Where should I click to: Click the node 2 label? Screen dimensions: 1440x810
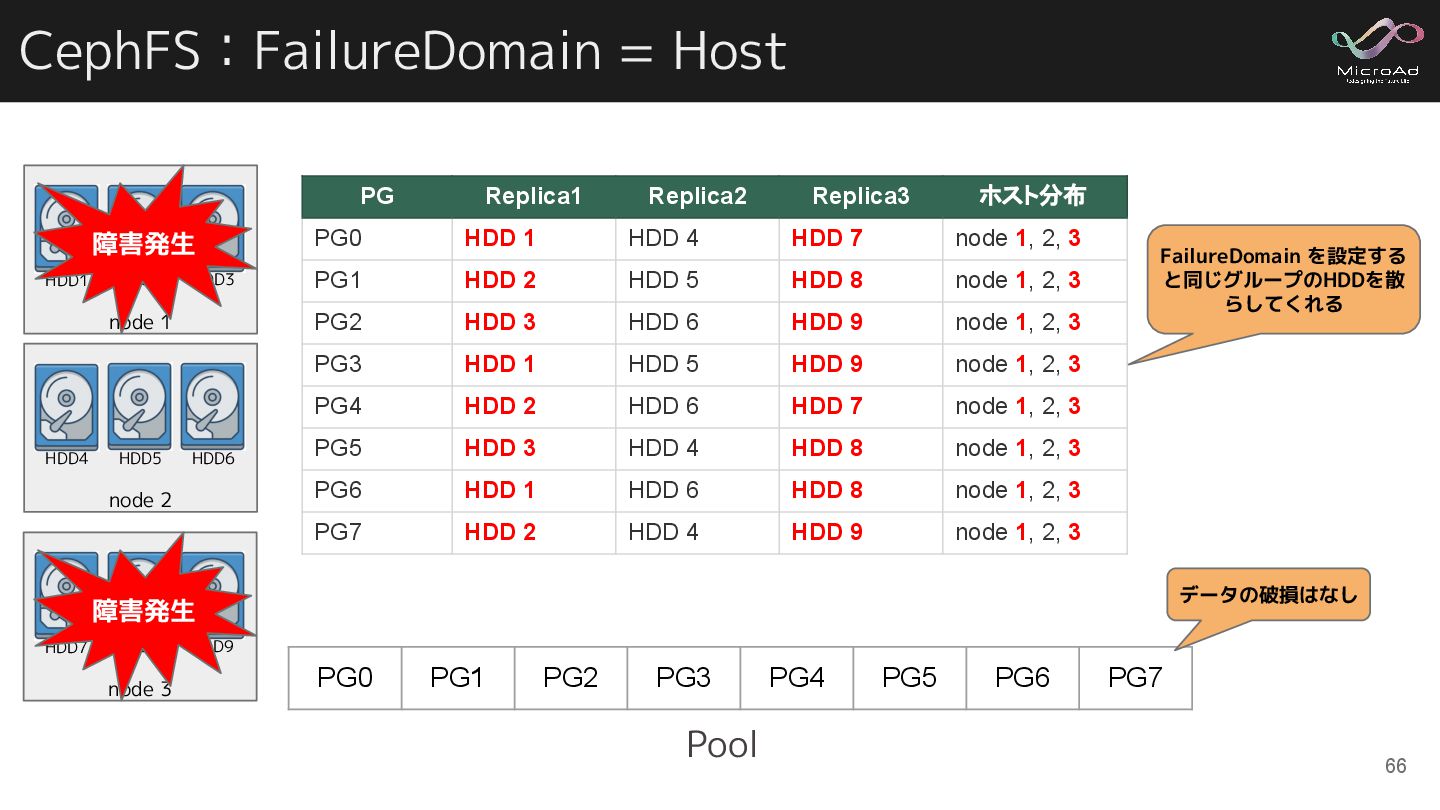(x=140, y=500)
